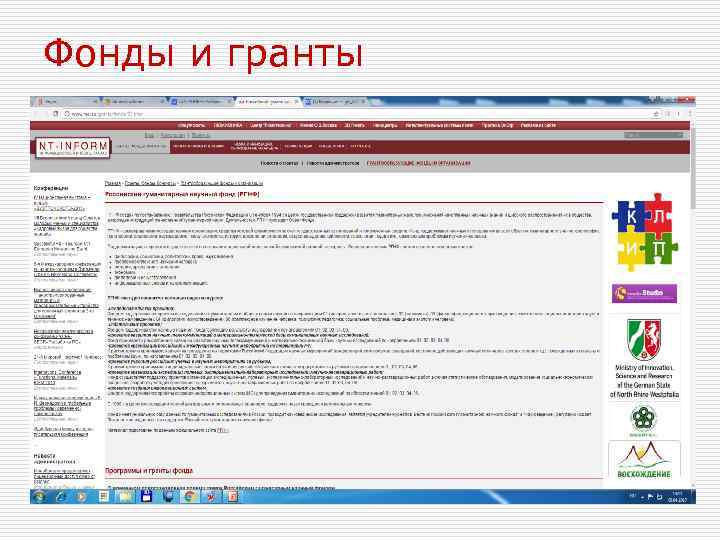Viewport: 720px width, 540px height.
Task: Click the North Rhine-Westphalia ministry coat of arms
Action: click(x=644, y=339)
